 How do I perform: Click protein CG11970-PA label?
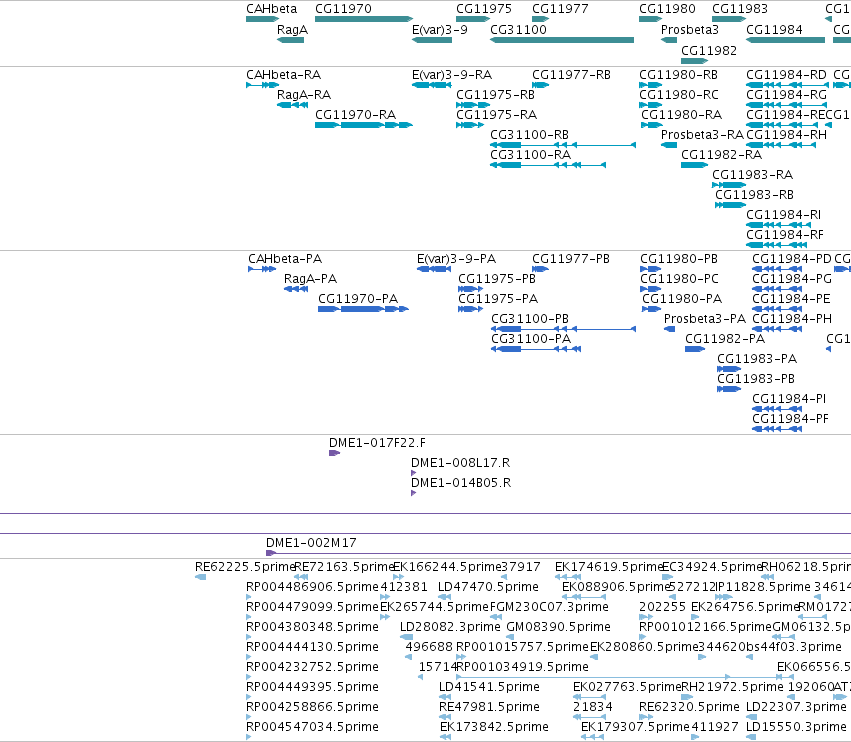(x=358, y=300)
